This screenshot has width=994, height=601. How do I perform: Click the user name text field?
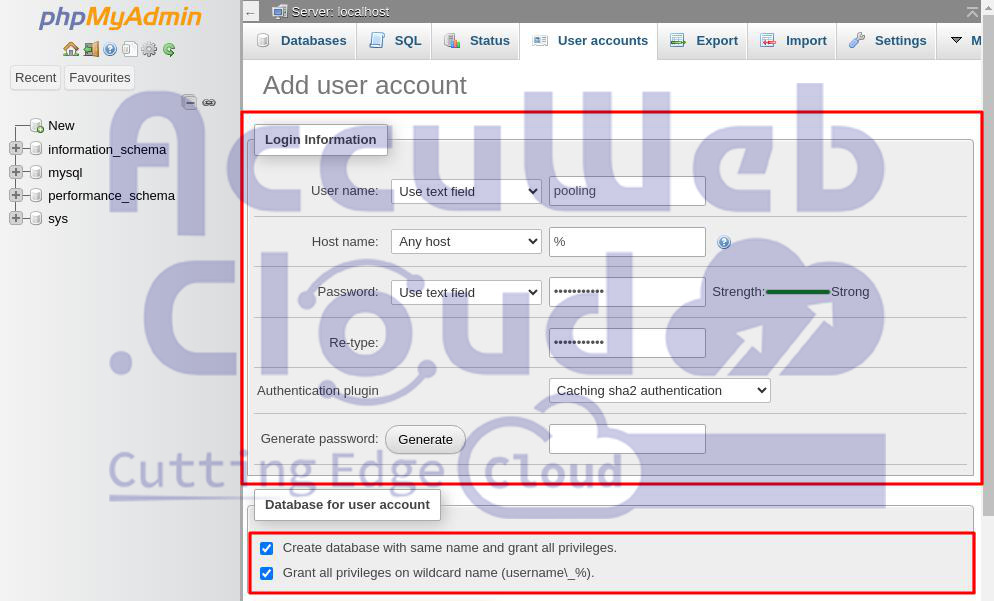(x=627, y=191)
